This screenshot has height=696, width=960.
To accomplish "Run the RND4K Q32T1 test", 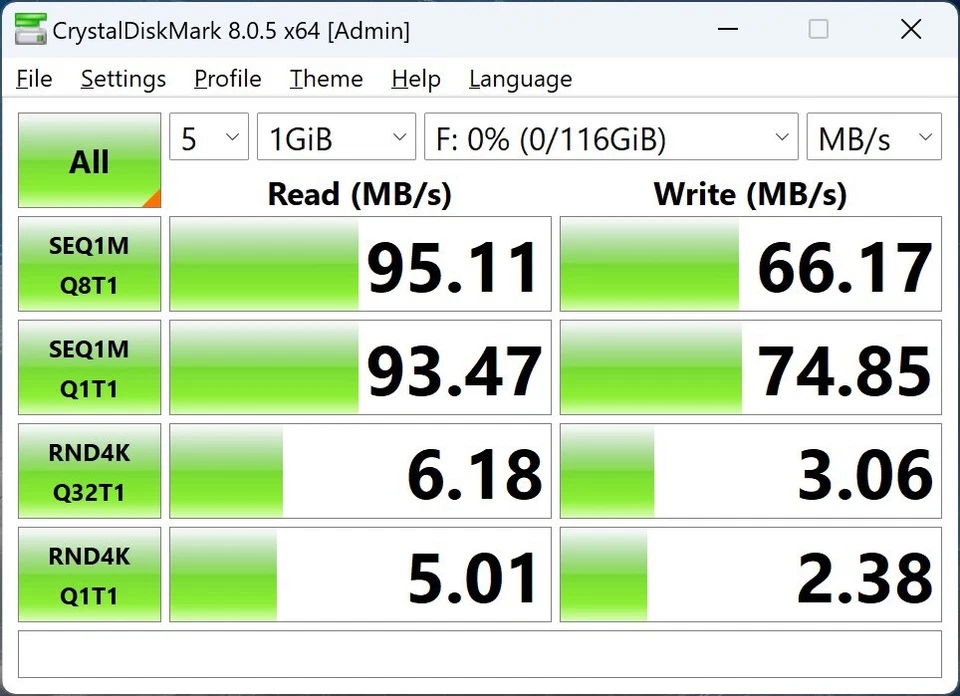I will [89, 471].
